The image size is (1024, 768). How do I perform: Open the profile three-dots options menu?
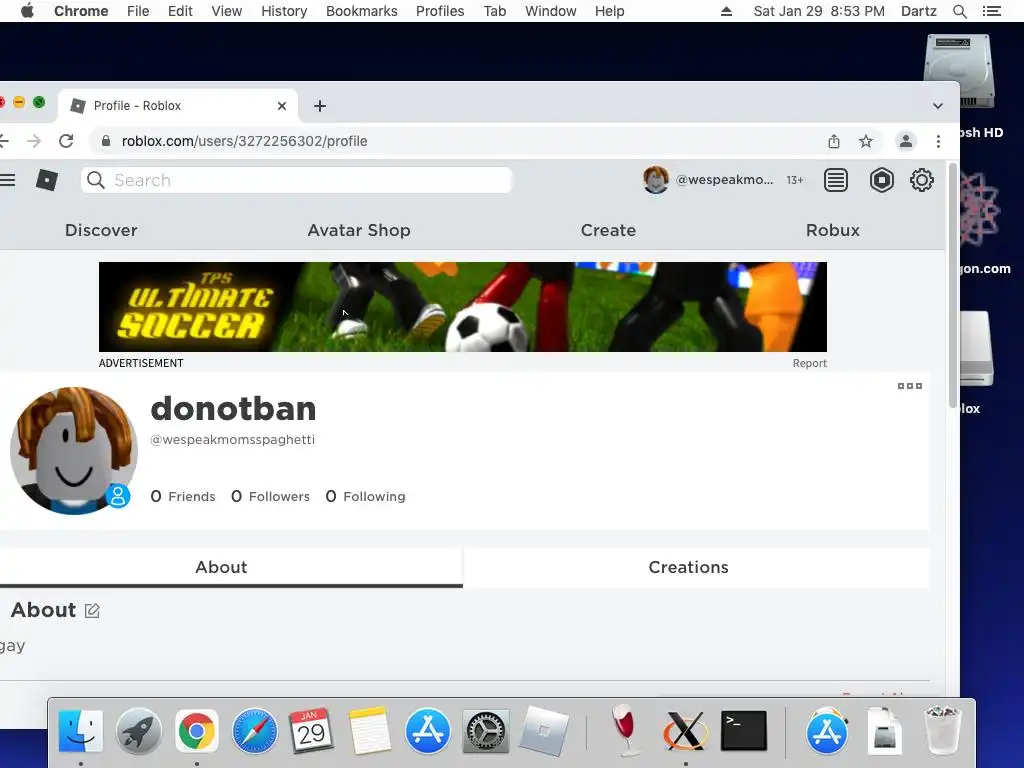pyautogui.click(x=910, y=386)
